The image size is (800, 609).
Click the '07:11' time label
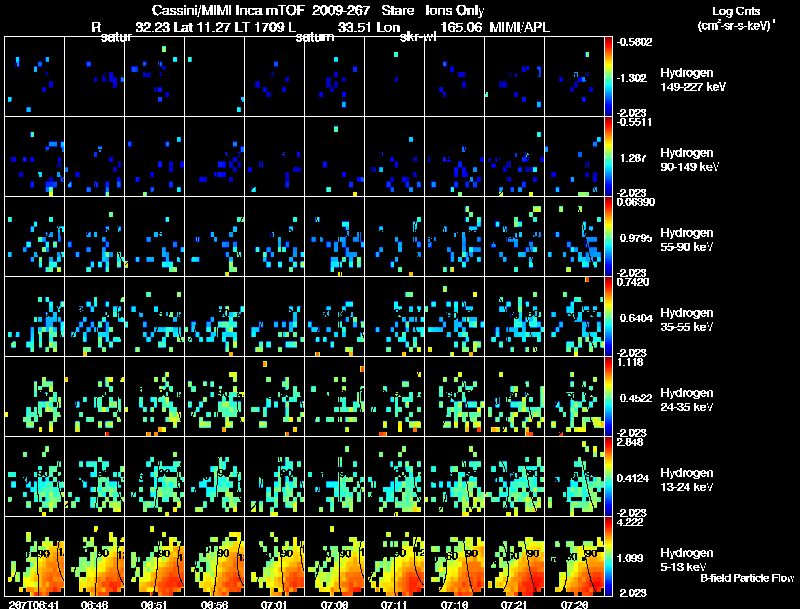(x=394, y=604)
